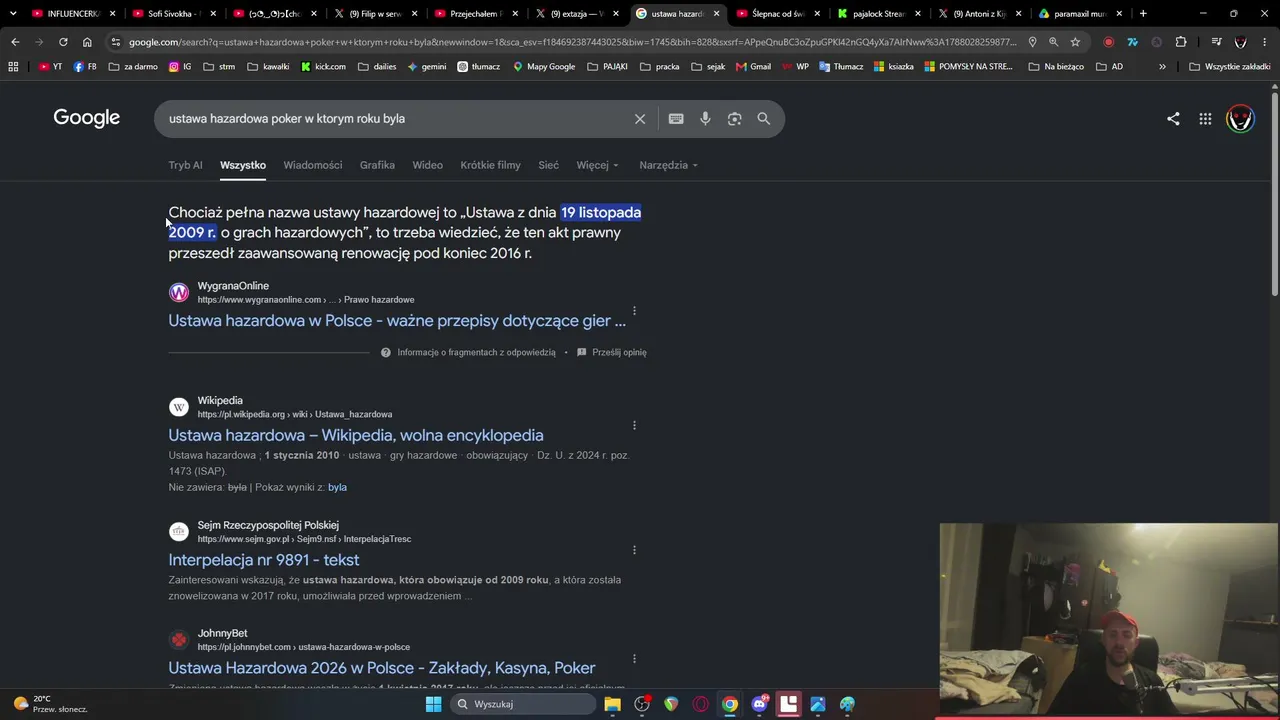Expand the Więcej dropdown
Viewport: 1280px width, 720px height.
[x=598, y=165]
